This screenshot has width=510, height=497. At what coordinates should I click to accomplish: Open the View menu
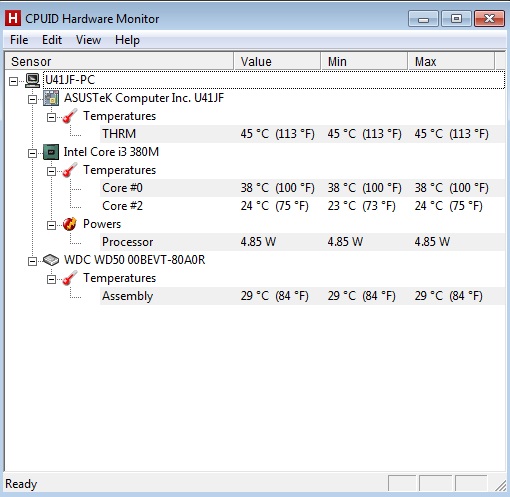coord(88,40)
